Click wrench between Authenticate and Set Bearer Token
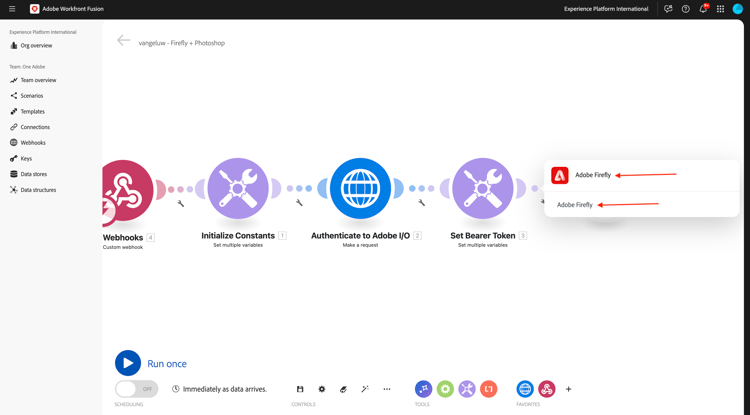750x415 pixels. (421, 203)
